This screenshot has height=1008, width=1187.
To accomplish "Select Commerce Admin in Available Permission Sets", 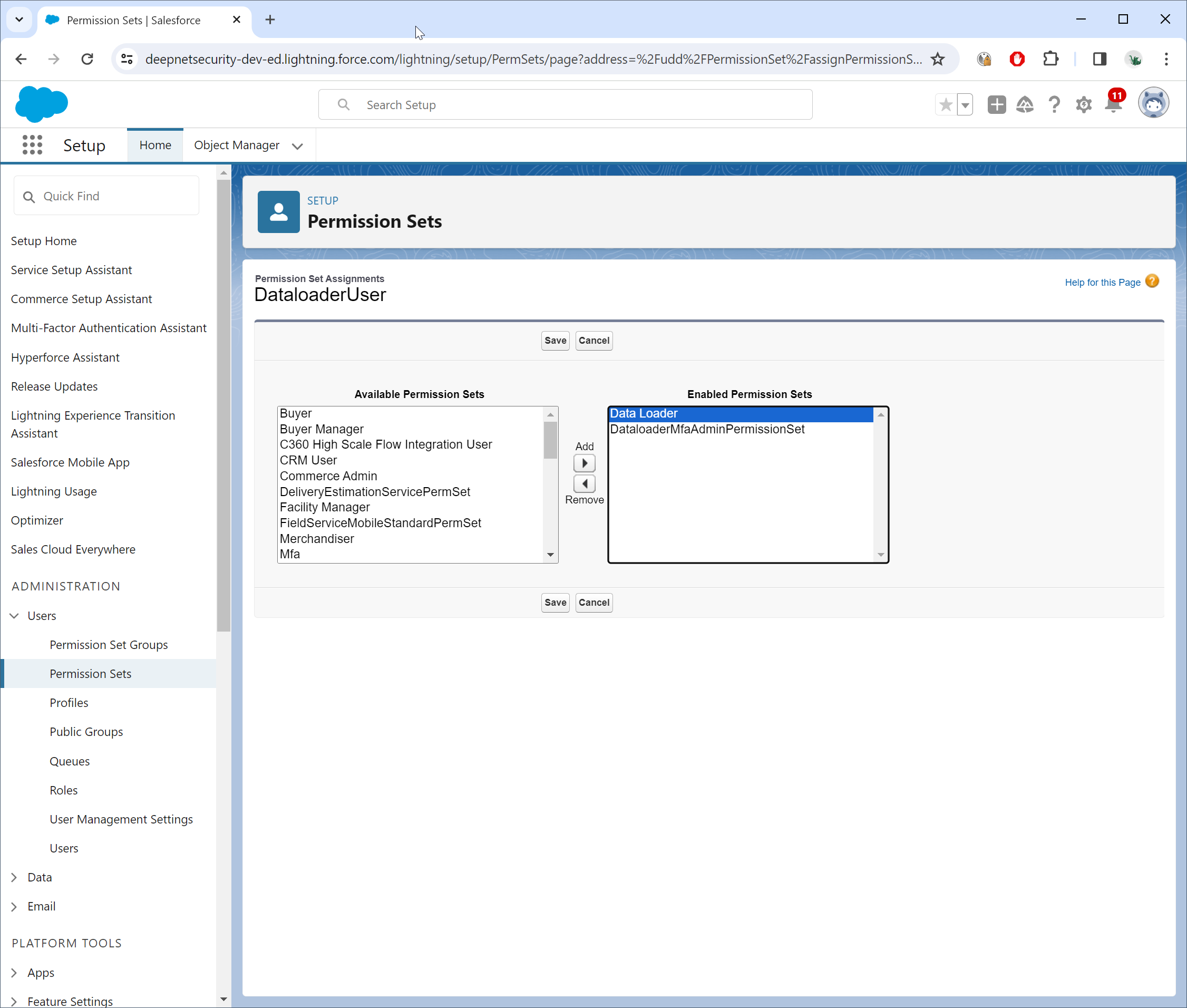I will tap(328, 476).
